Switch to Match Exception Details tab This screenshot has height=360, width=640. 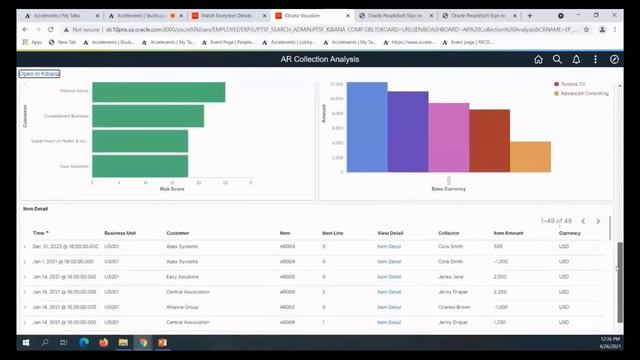229,16
